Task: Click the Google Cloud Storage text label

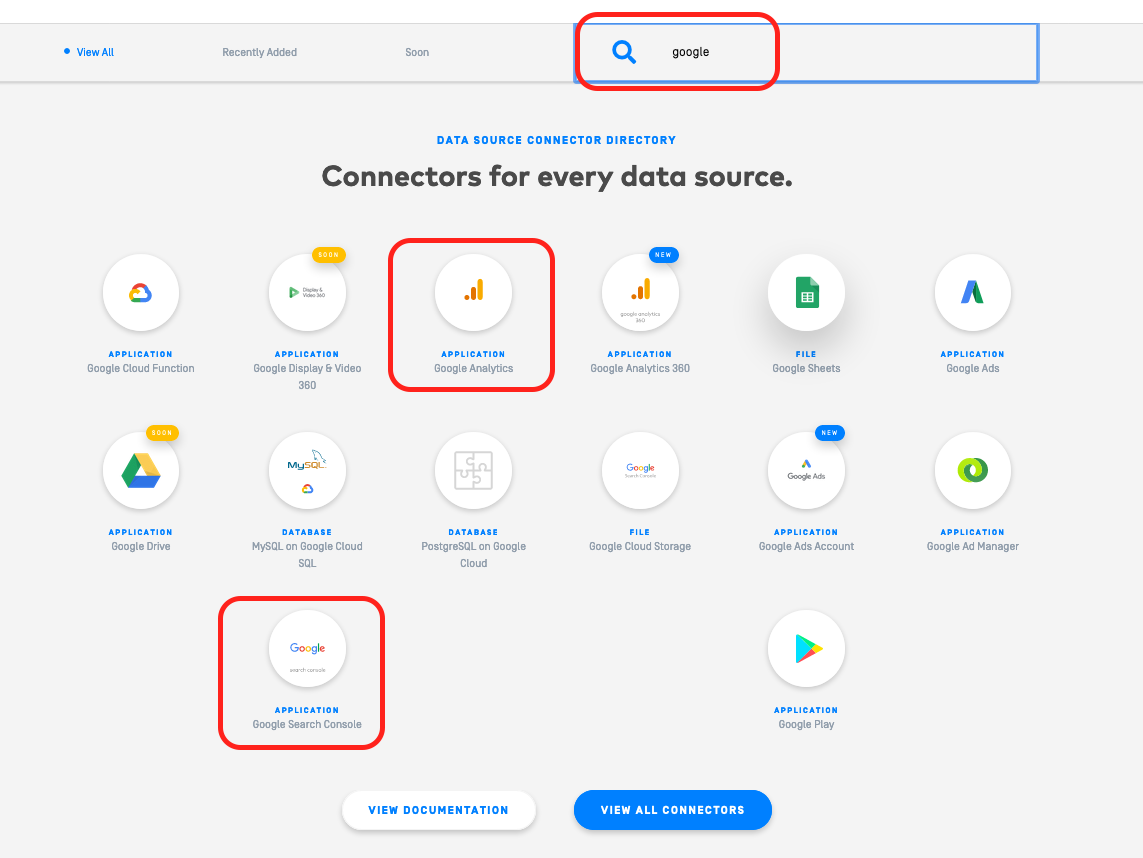Action: 640,546
